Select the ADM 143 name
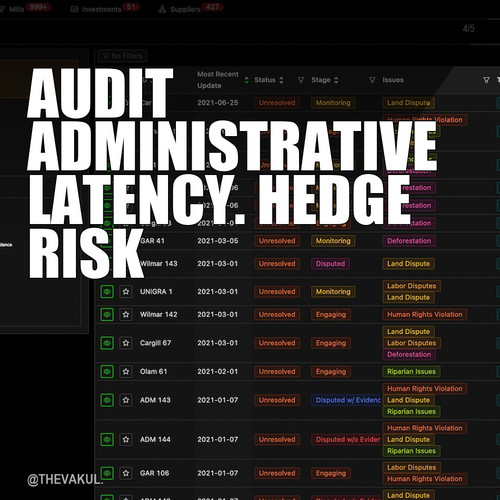Viewport: 500px width, 500px height. click(155, 400)
